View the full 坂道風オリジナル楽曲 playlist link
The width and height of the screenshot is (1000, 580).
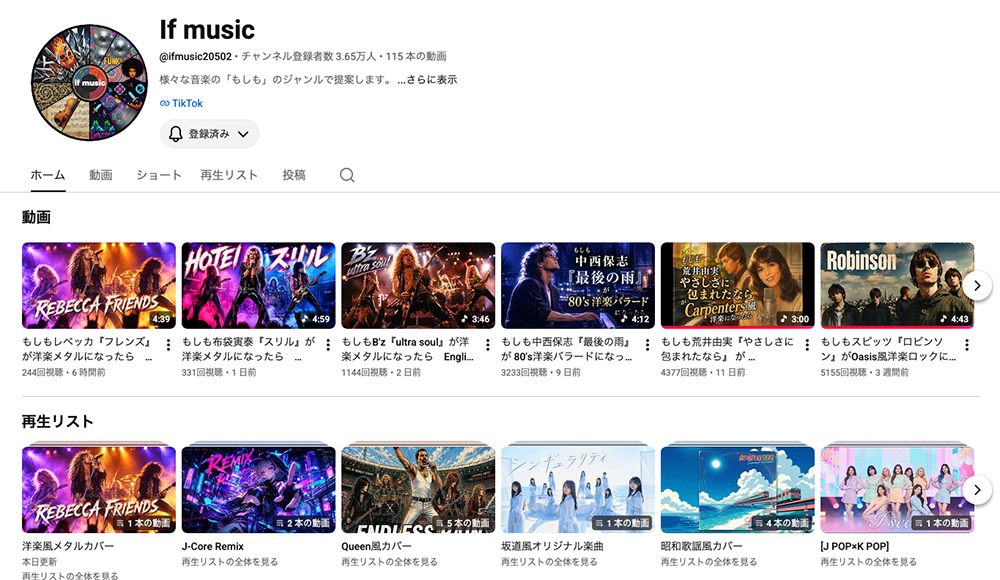tap(549, 562)
